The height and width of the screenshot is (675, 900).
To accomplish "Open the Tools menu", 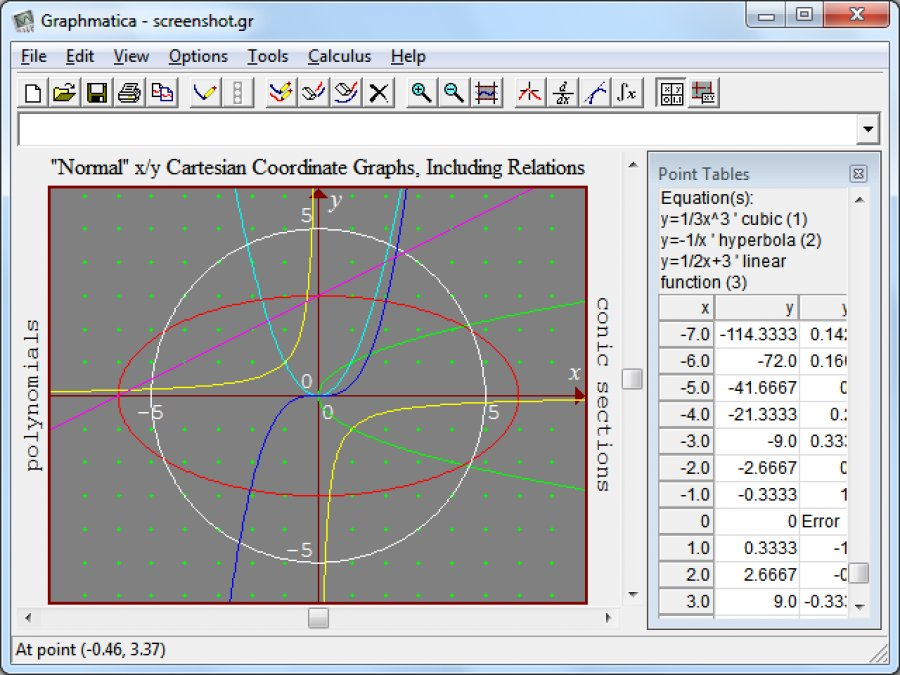I will click(x=267, y=56).
